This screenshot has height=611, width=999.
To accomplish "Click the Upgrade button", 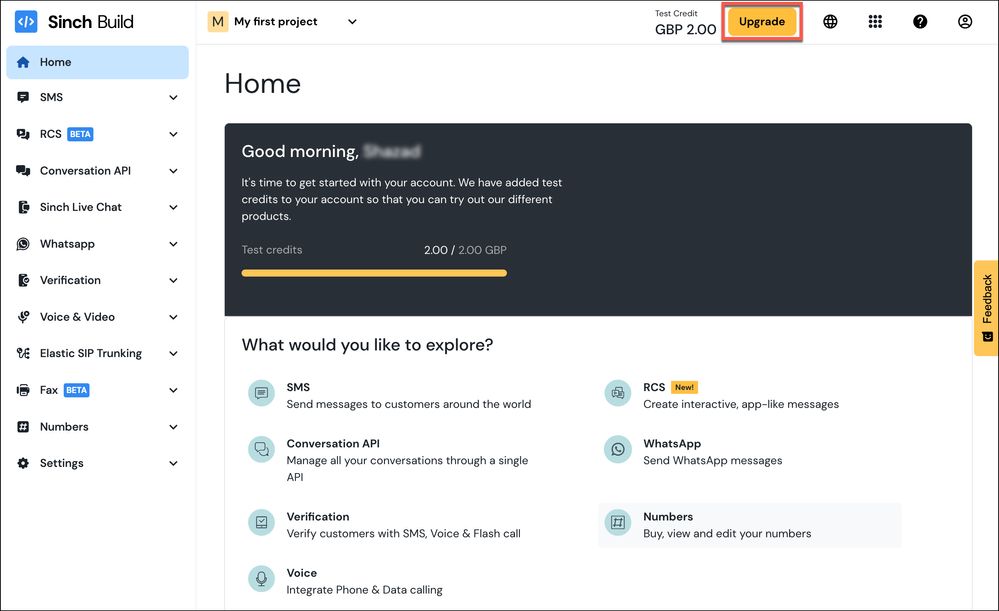I will click(762, 22).
